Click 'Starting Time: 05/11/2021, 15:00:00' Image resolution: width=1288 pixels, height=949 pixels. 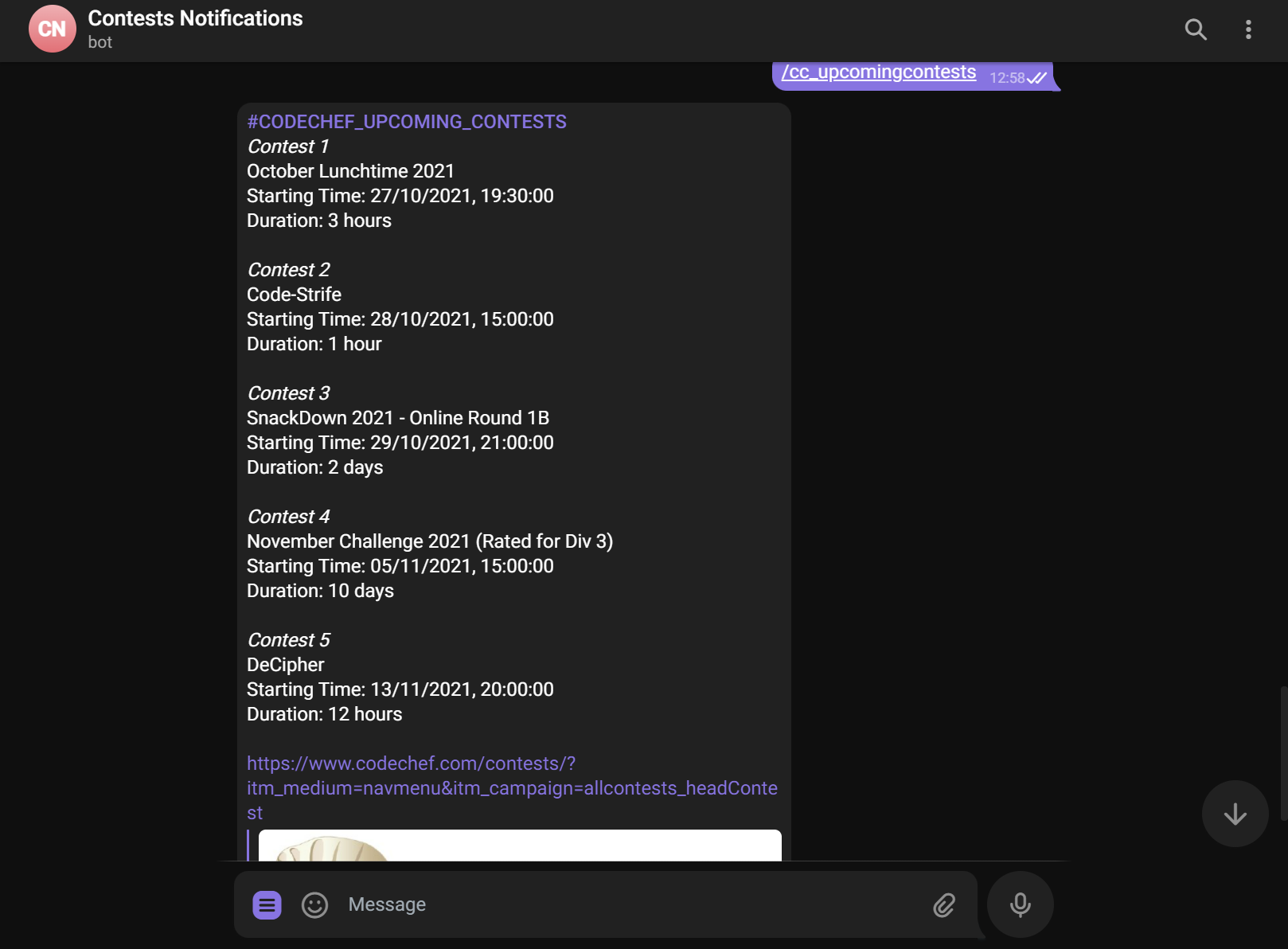point(400,566)
